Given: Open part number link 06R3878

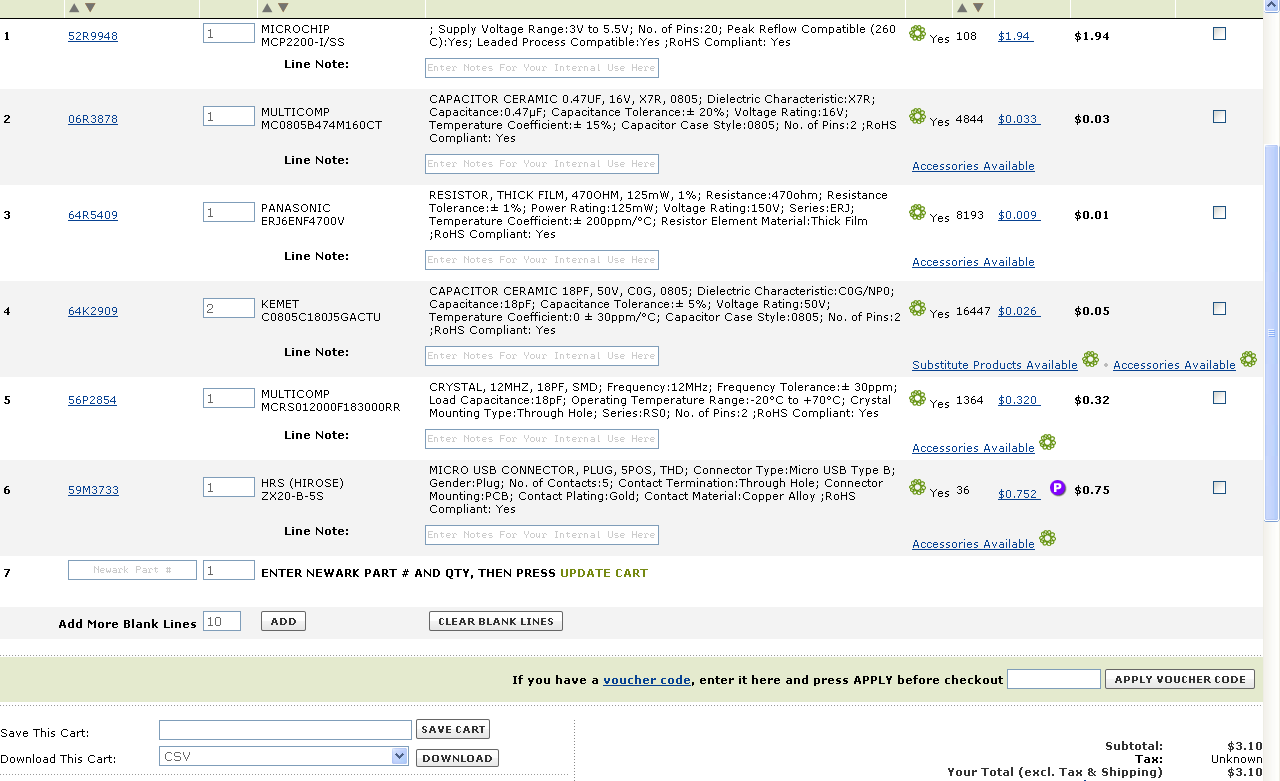Looking at the screenshot, I should pos(93,119).
